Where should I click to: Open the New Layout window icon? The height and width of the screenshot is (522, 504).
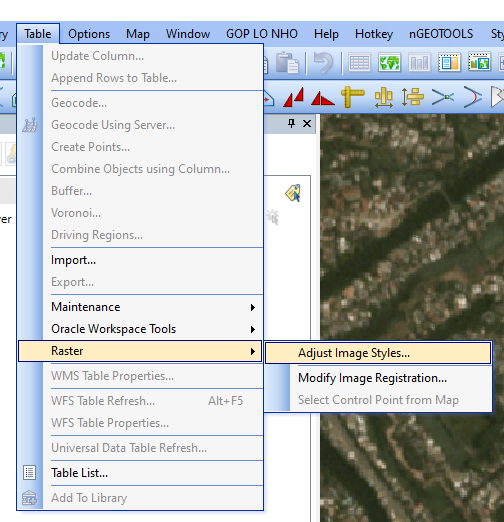(x=449, y=62)
